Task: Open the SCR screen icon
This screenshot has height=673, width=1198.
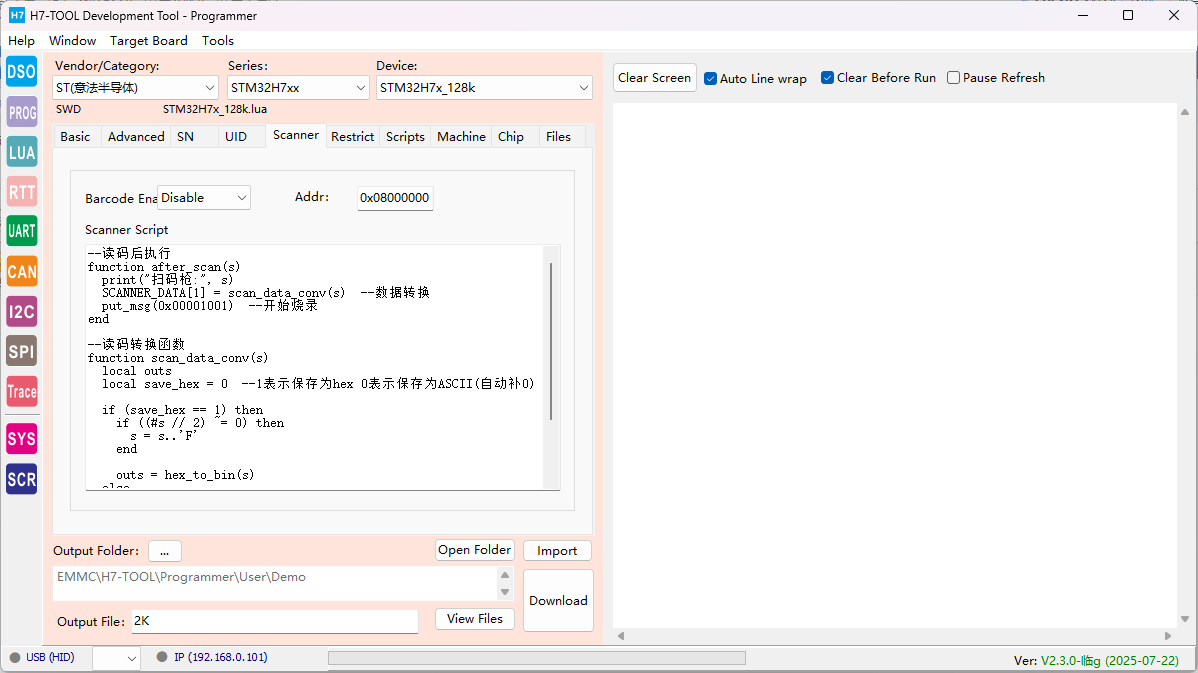Action: click(21, 479)
